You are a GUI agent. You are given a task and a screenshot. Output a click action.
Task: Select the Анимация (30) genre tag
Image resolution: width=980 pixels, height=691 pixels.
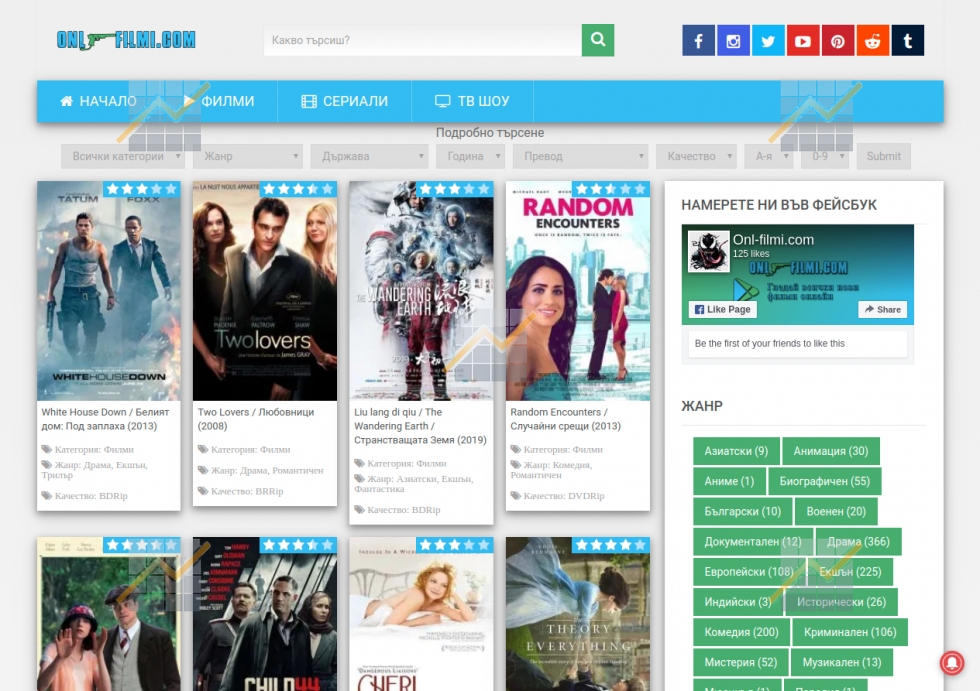coord(831,451)
